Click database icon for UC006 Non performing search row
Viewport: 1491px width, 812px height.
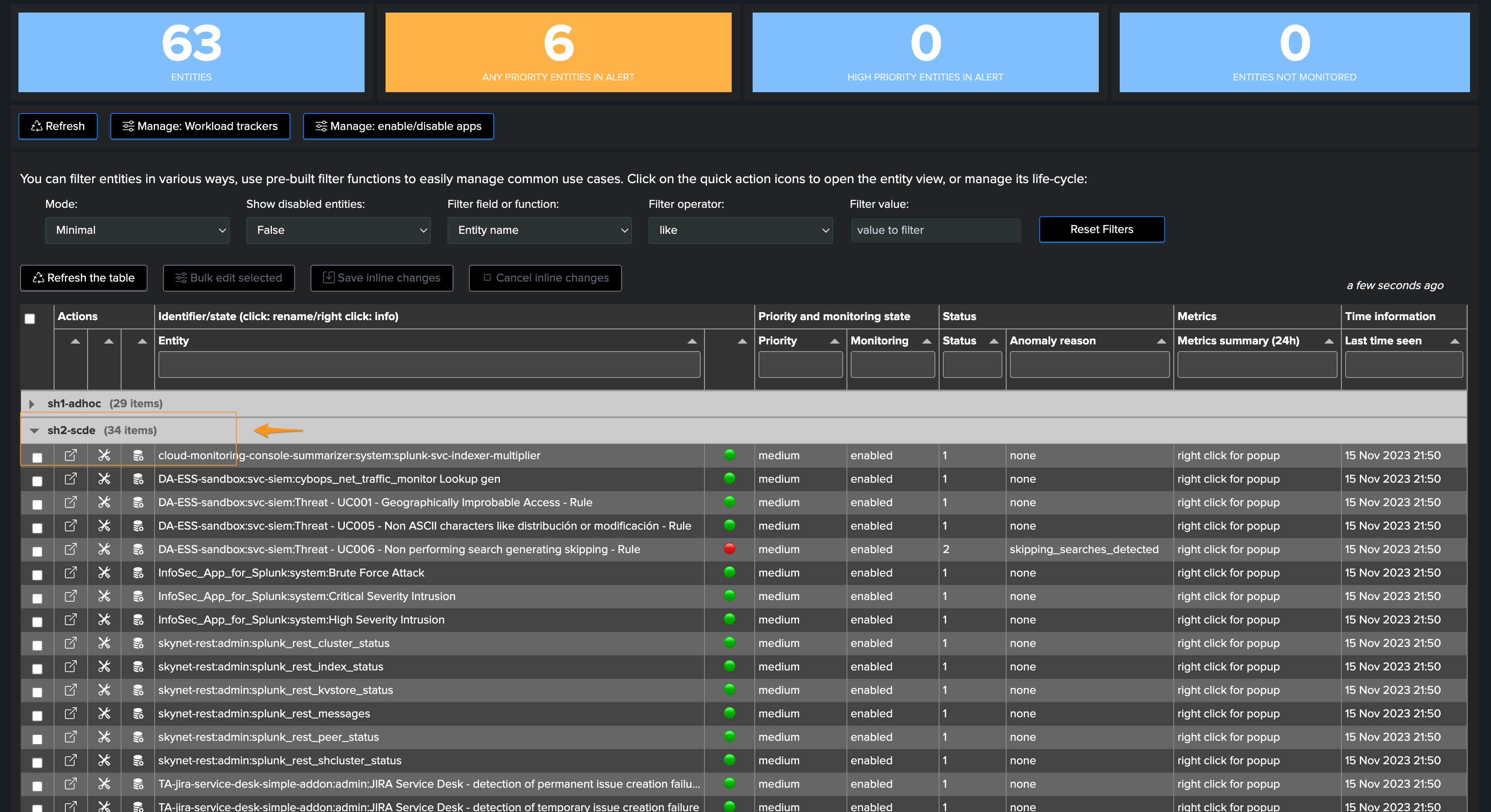point(138,549)
